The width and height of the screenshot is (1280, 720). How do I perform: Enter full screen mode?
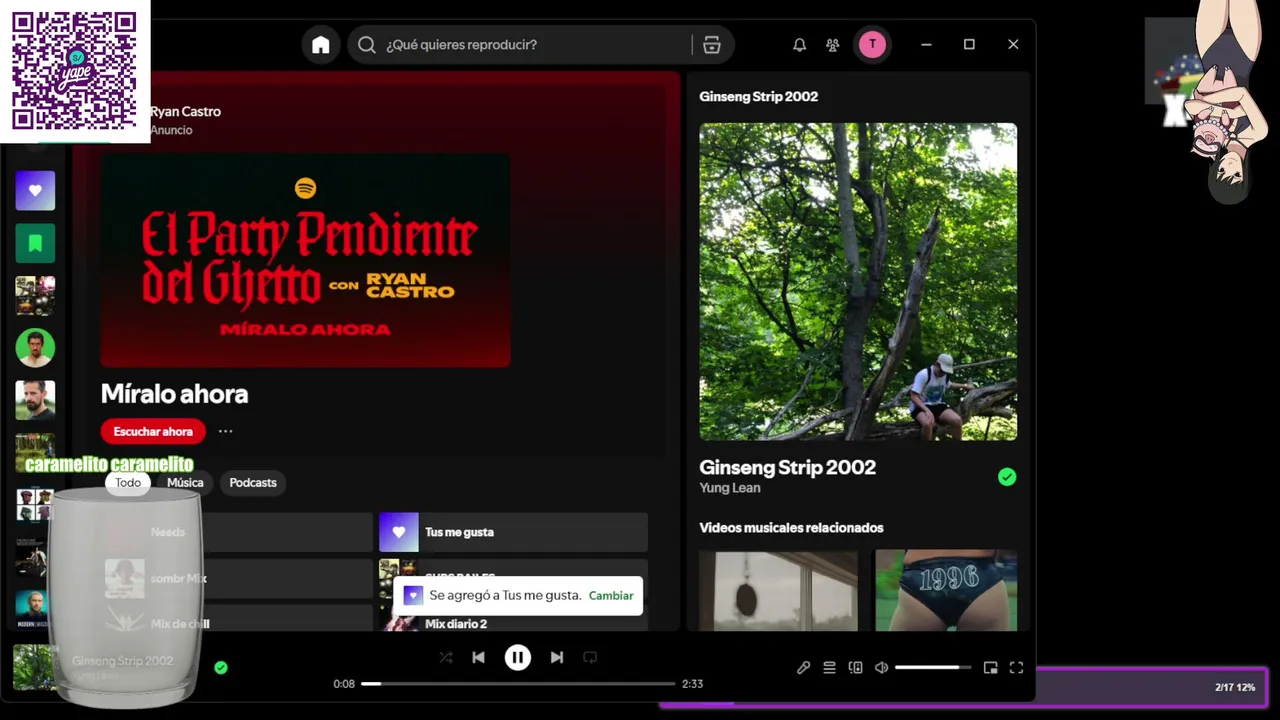click(1016, 668)
